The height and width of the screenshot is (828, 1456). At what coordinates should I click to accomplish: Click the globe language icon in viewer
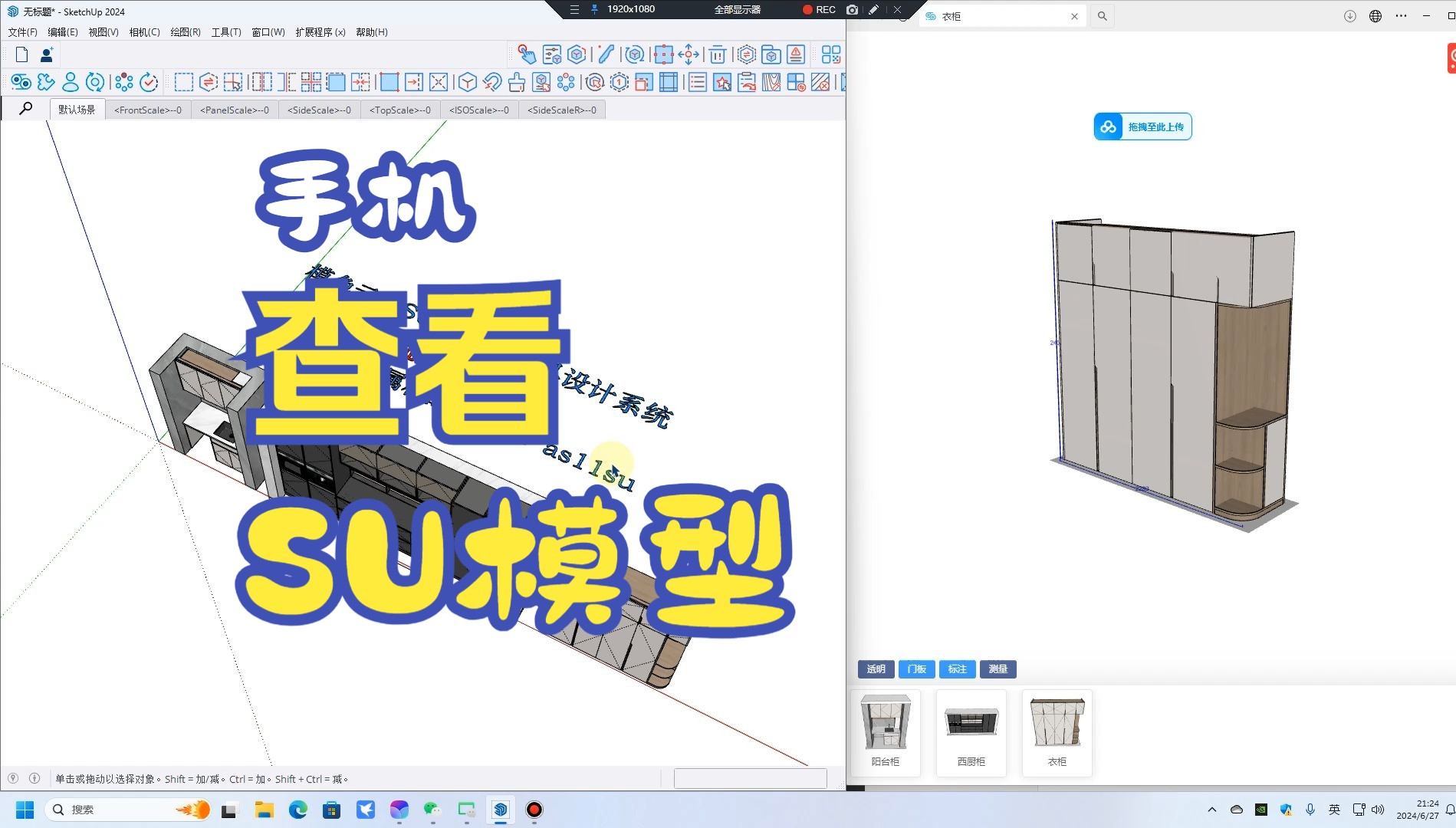pyautogui.click(x=1375, y=16)
